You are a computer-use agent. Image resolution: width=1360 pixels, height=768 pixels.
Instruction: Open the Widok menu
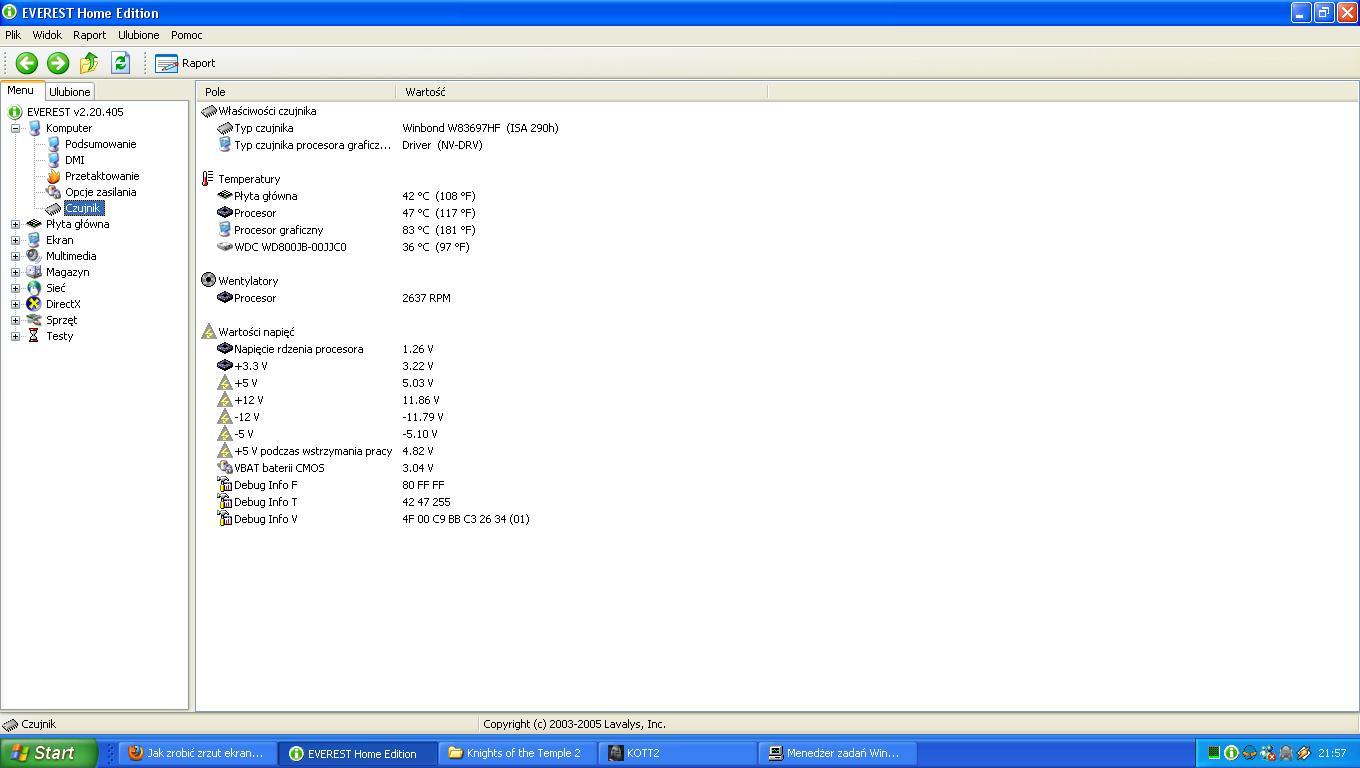tap(47, 35)
